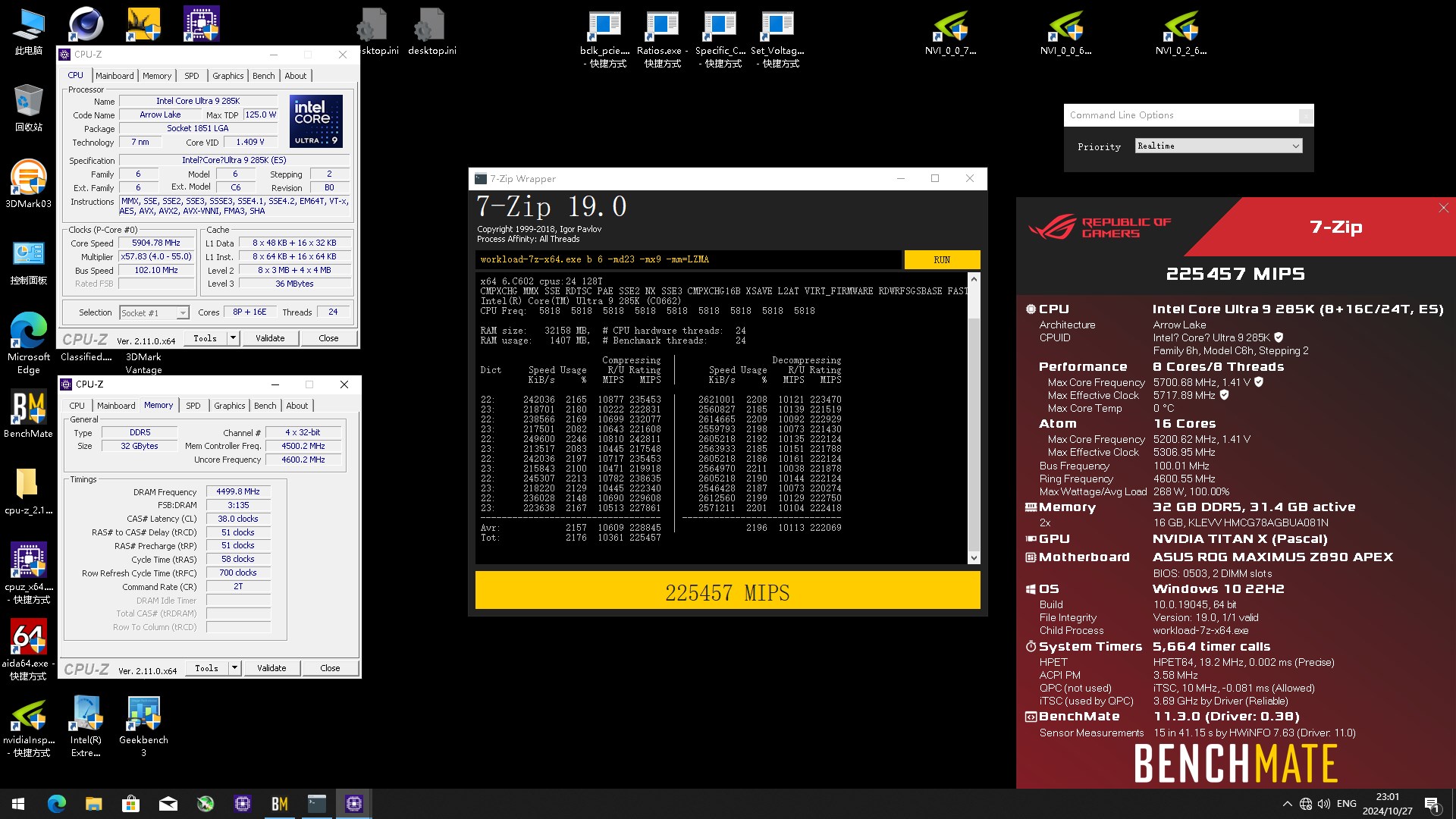
Task: Show hidden system tray icons
Action: click(1287, 804)
